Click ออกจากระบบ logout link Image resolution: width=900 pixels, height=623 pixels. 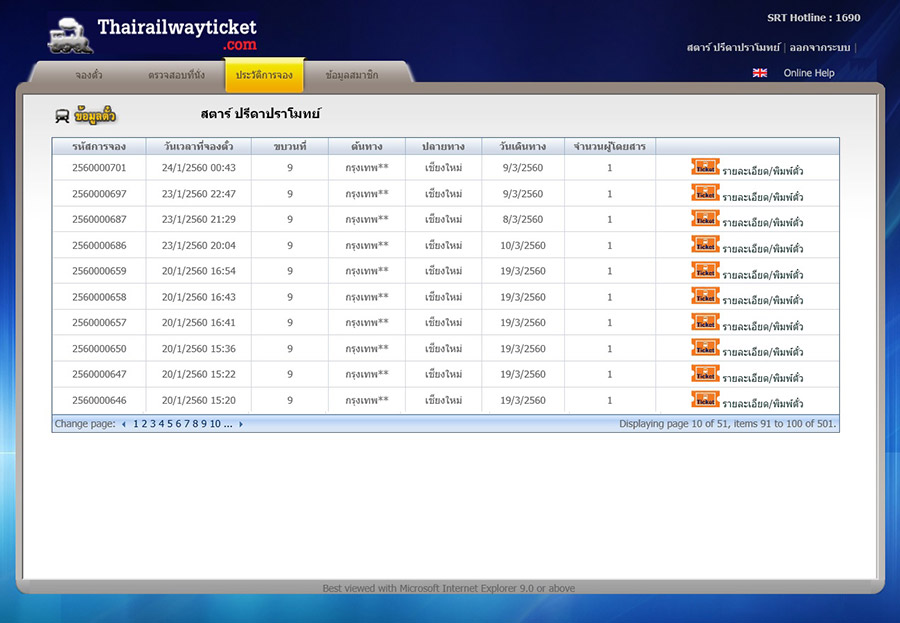point(820,48)
